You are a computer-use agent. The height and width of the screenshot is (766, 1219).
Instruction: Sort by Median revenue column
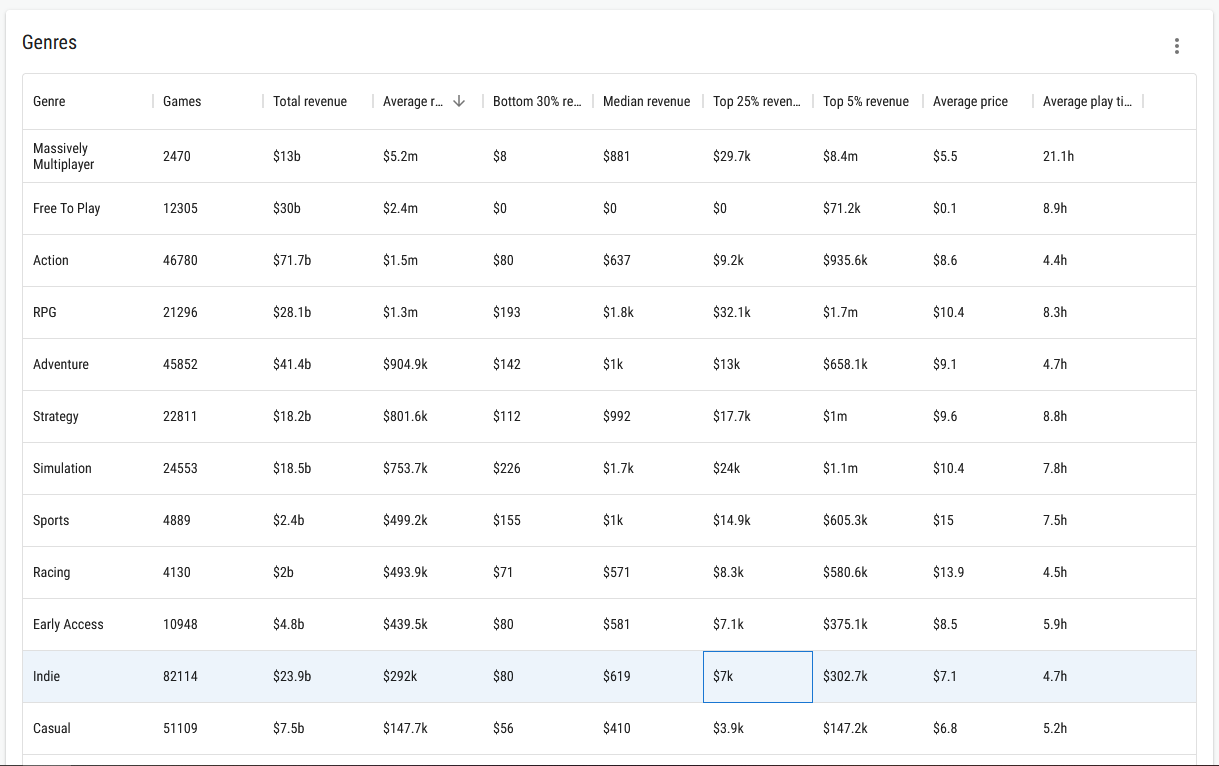click(646, 101)
